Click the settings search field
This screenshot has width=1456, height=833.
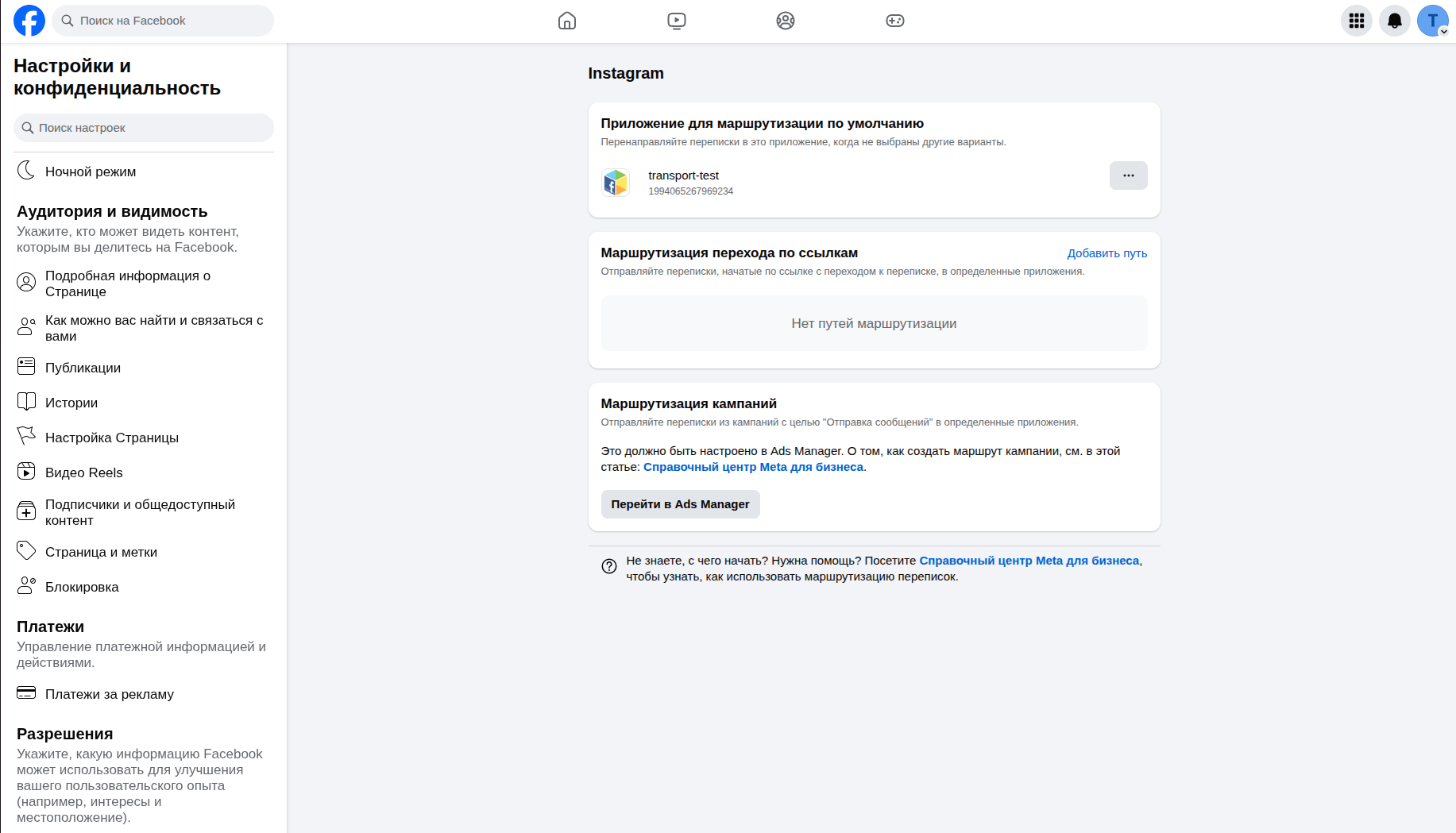(x=144, y=128)
